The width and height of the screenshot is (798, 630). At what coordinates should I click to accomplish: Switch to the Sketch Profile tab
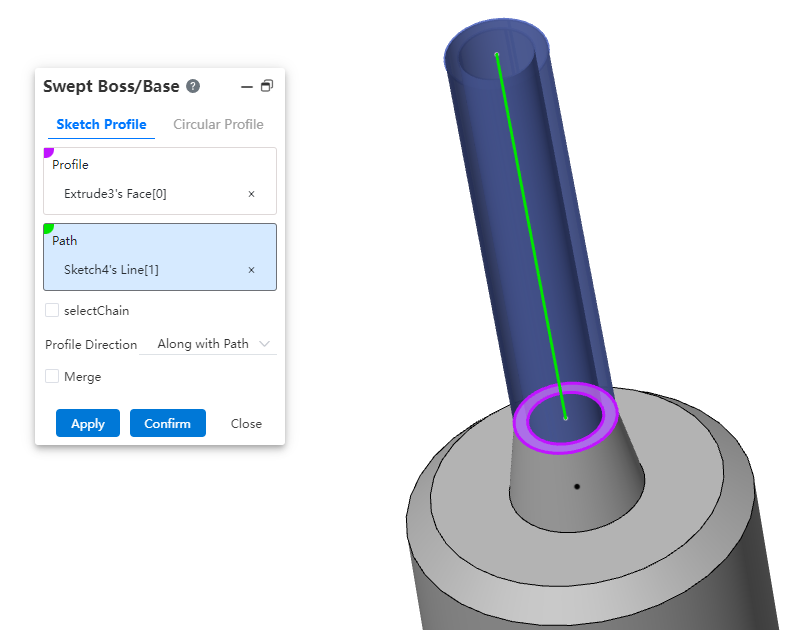(x=101, y=125)
